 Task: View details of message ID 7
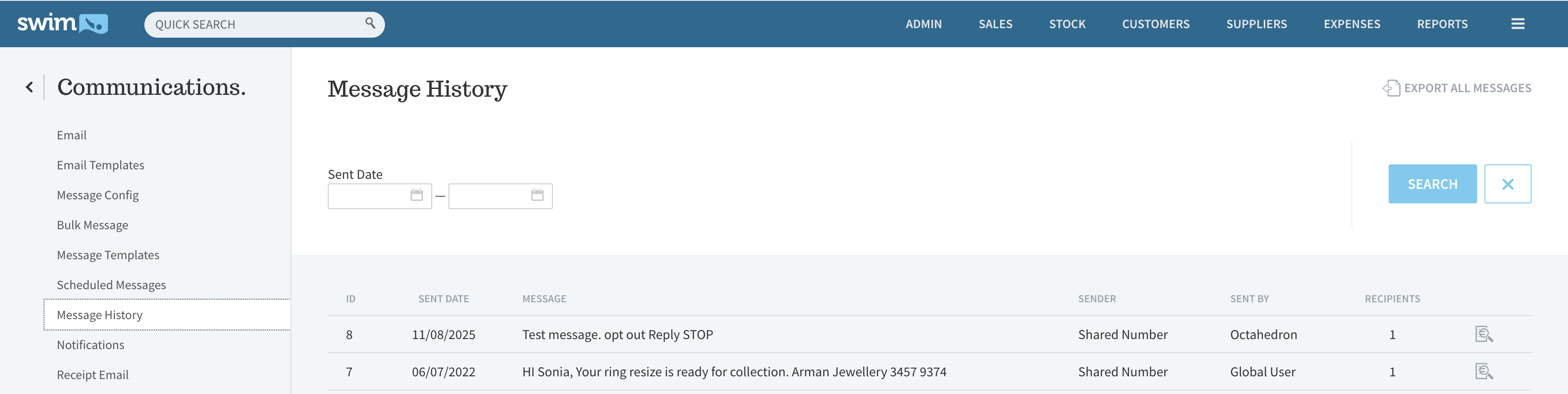(x=1484, y=371)
